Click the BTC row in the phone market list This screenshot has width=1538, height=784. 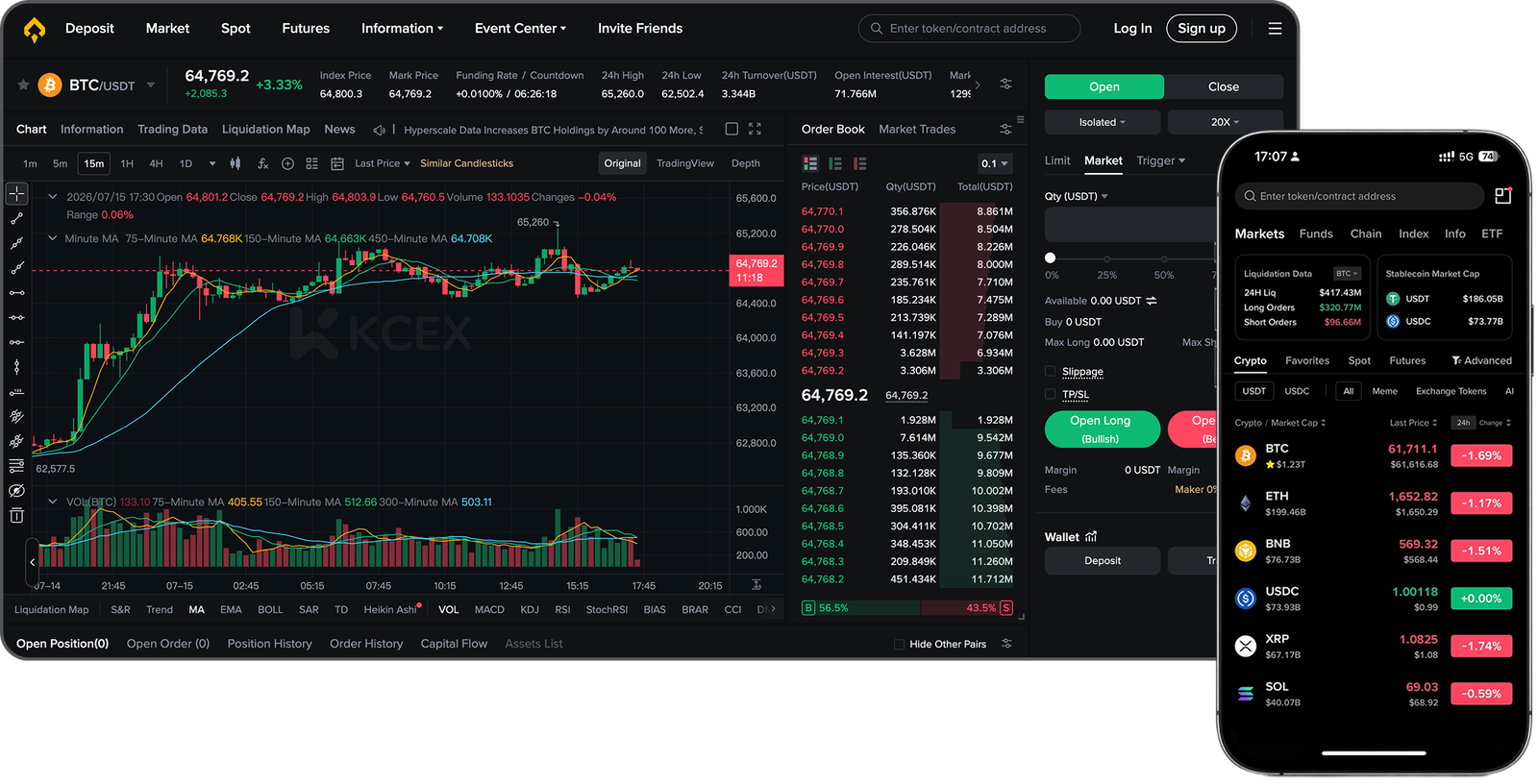point(1373,455)
